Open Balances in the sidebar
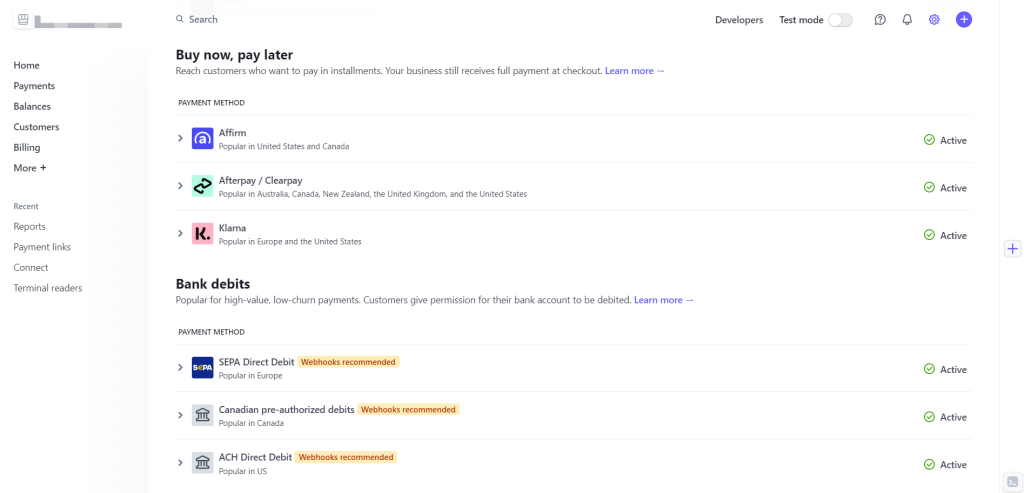 tap(32, 106)
